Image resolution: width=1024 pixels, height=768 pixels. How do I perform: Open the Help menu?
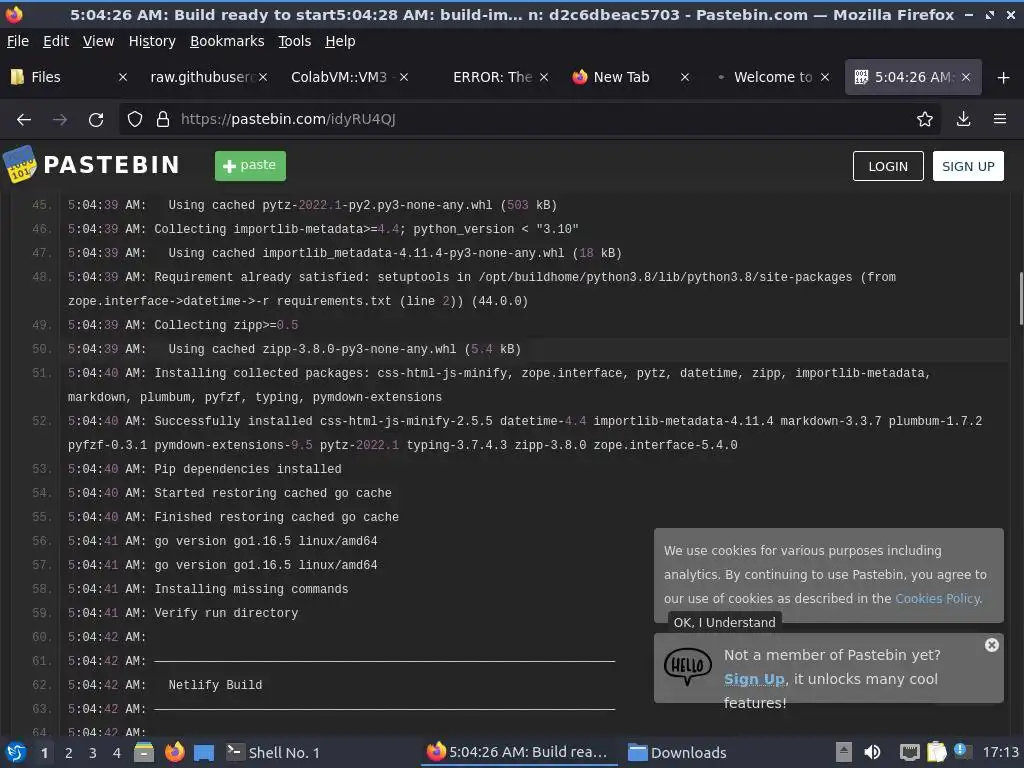point(340,41)
